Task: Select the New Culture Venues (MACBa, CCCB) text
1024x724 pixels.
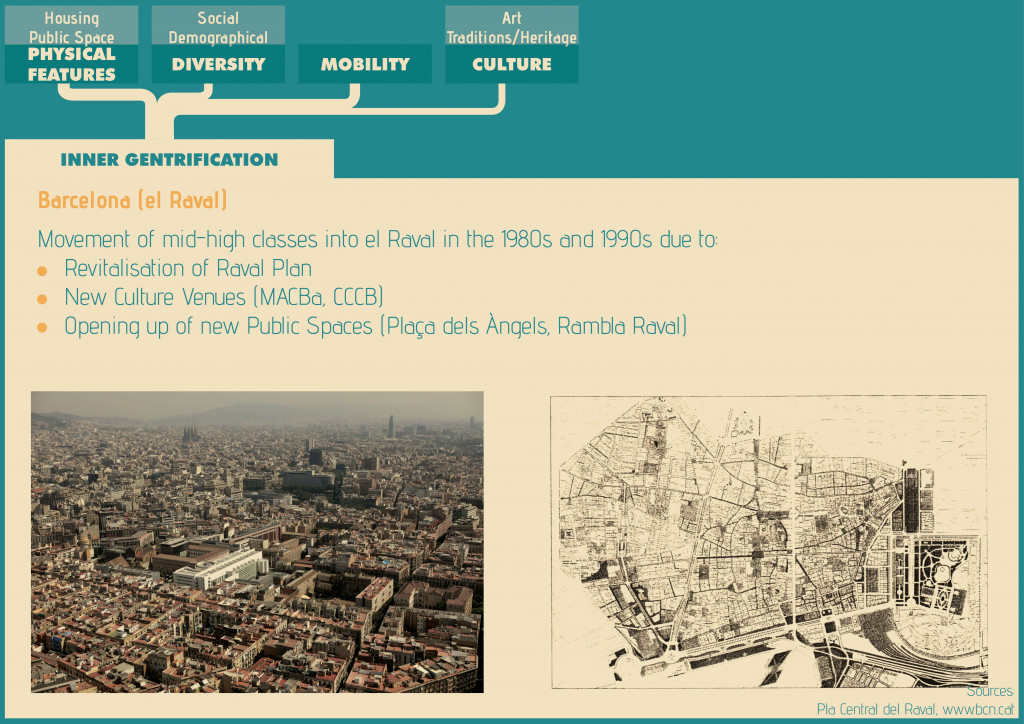Action: point(224,298)
